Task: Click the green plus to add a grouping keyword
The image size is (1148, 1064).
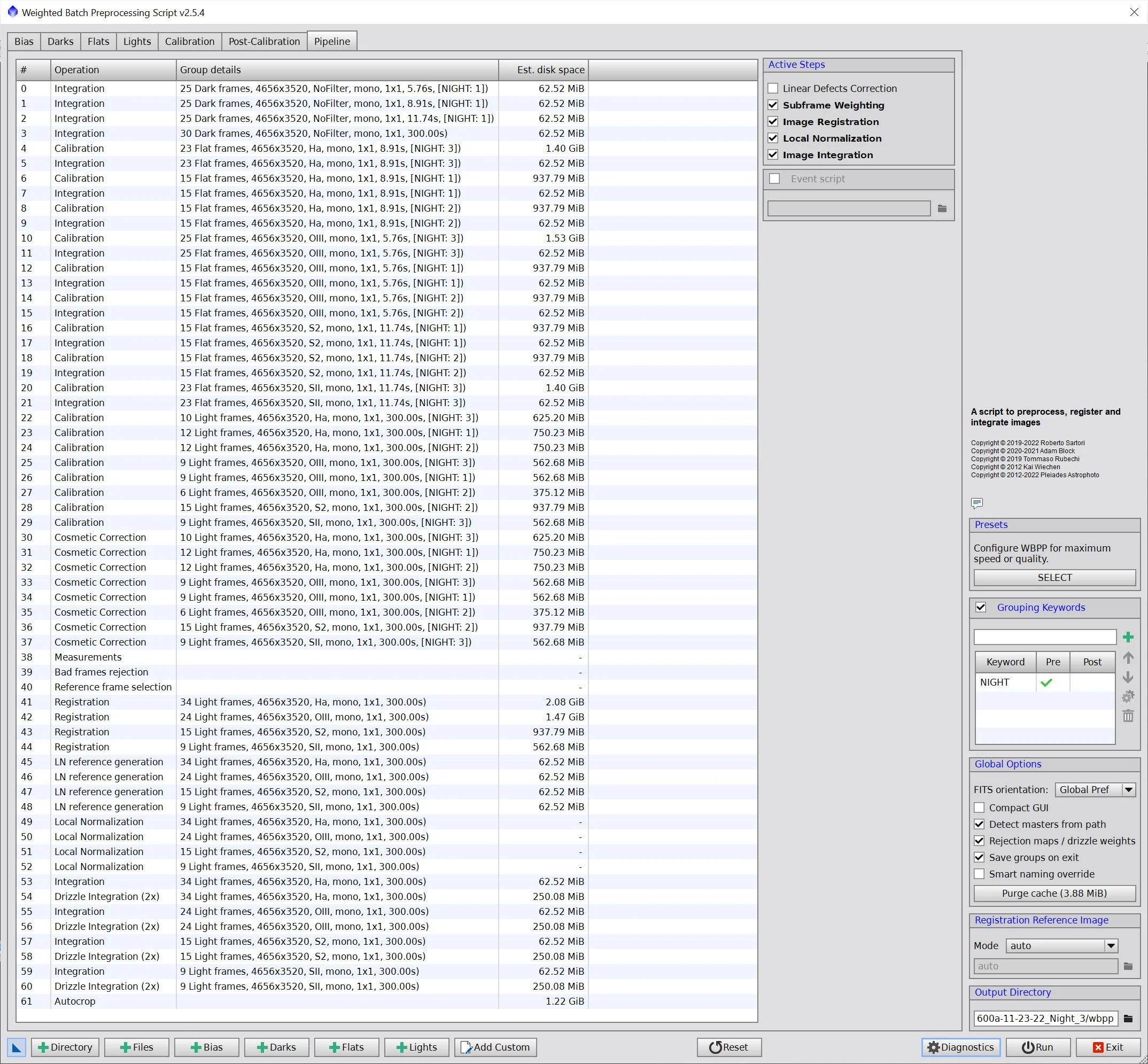Action: (1128, 637)
